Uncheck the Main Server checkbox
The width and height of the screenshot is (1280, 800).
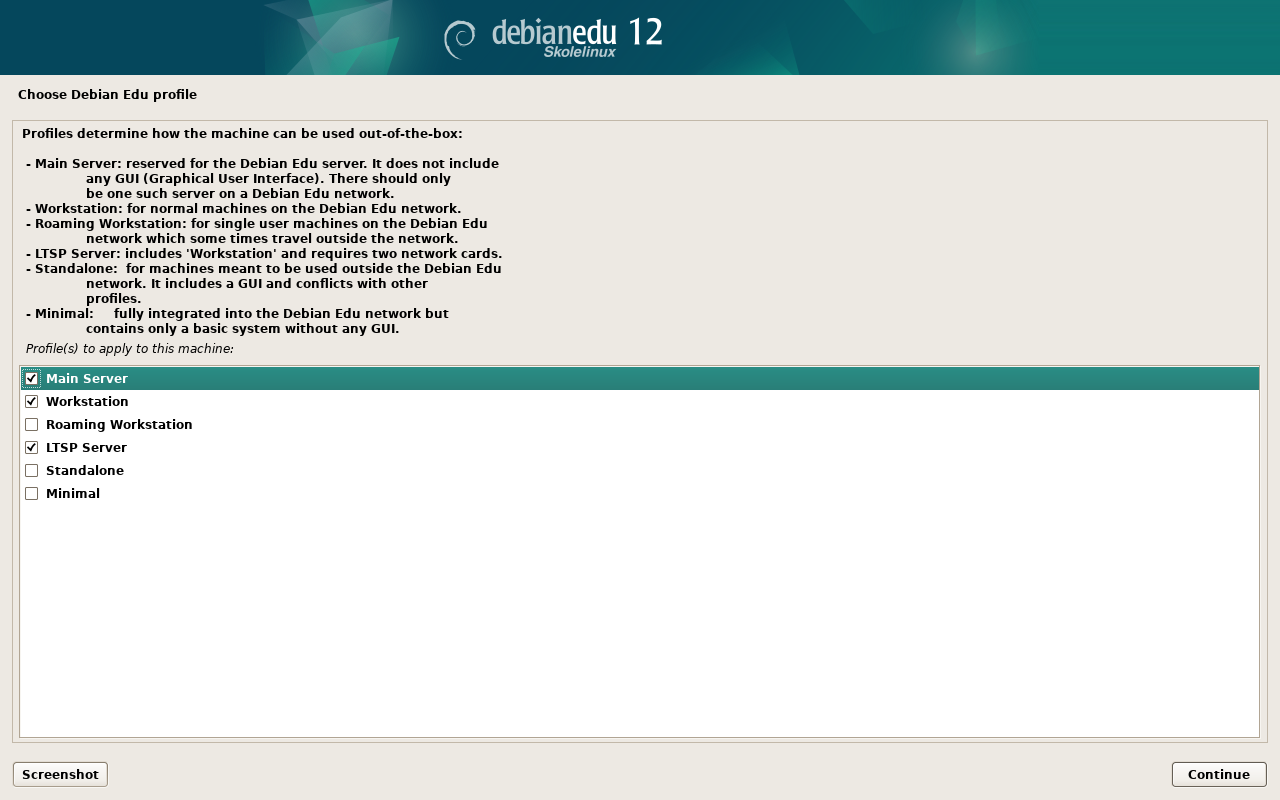(32, 379)
